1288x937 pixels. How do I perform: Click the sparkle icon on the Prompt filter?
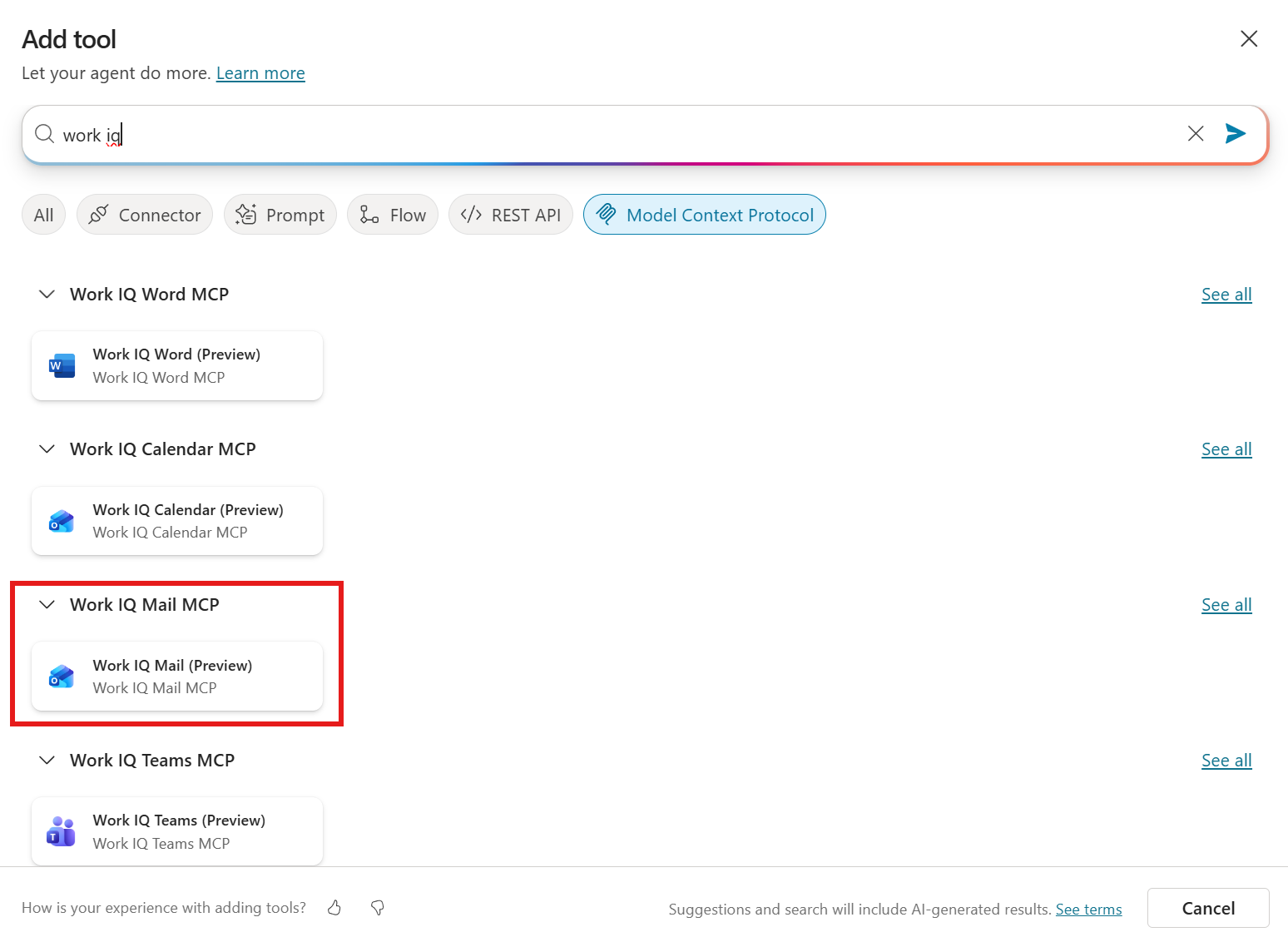[245, 215]
